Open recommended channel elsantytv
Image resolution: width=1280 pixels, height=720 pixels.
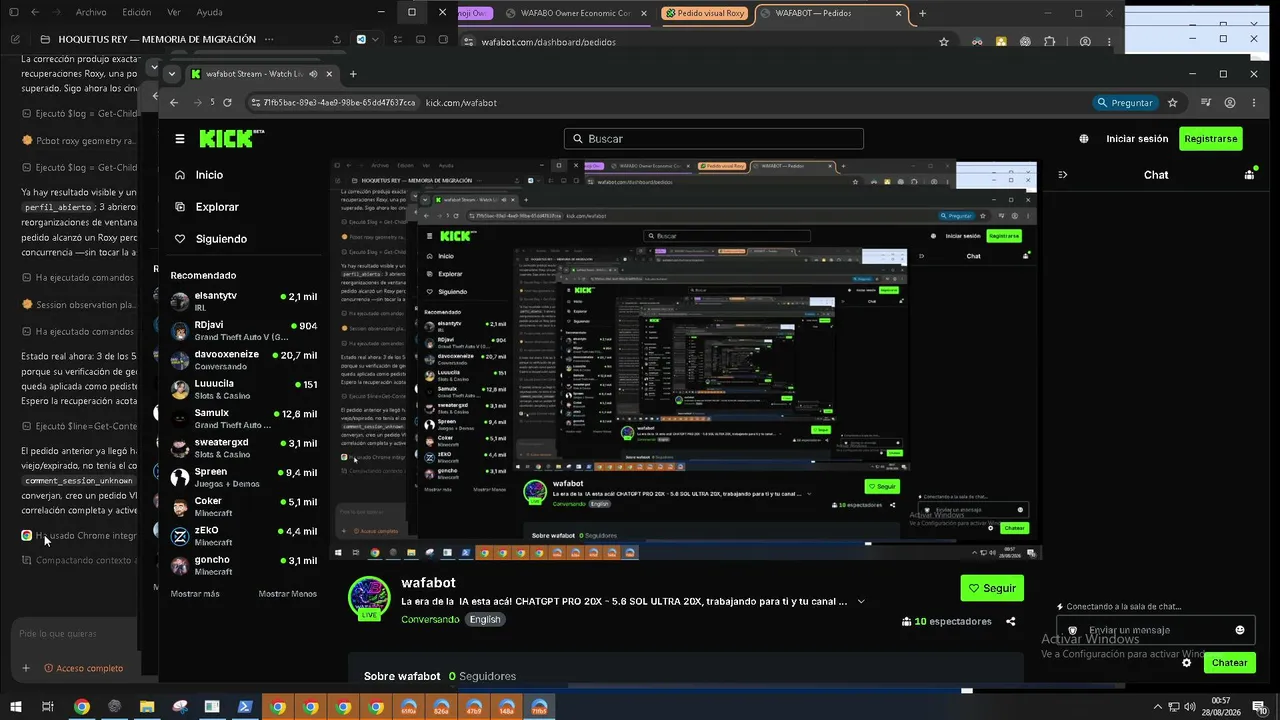[x=244, y=301]
